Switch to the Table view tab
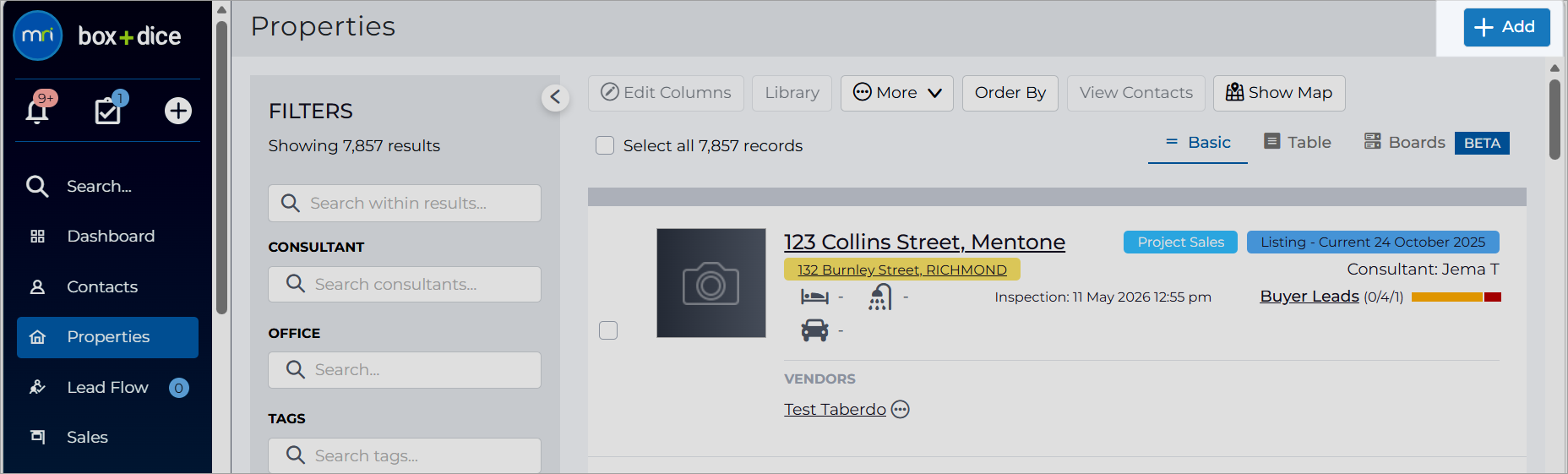Viewport: 1568px width, 474px height. tap(1298, 142)
